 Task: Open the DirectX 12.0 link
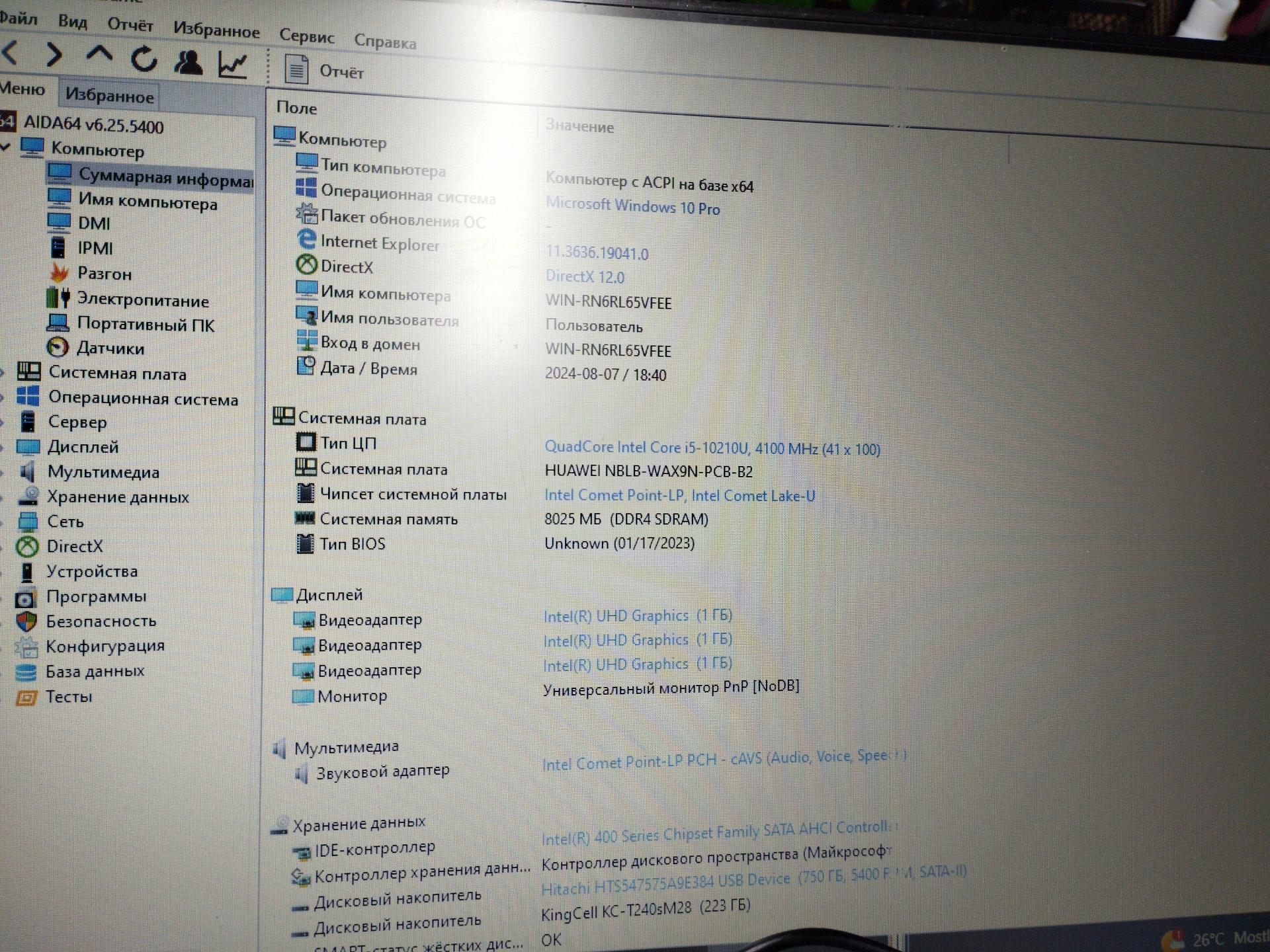585,276
